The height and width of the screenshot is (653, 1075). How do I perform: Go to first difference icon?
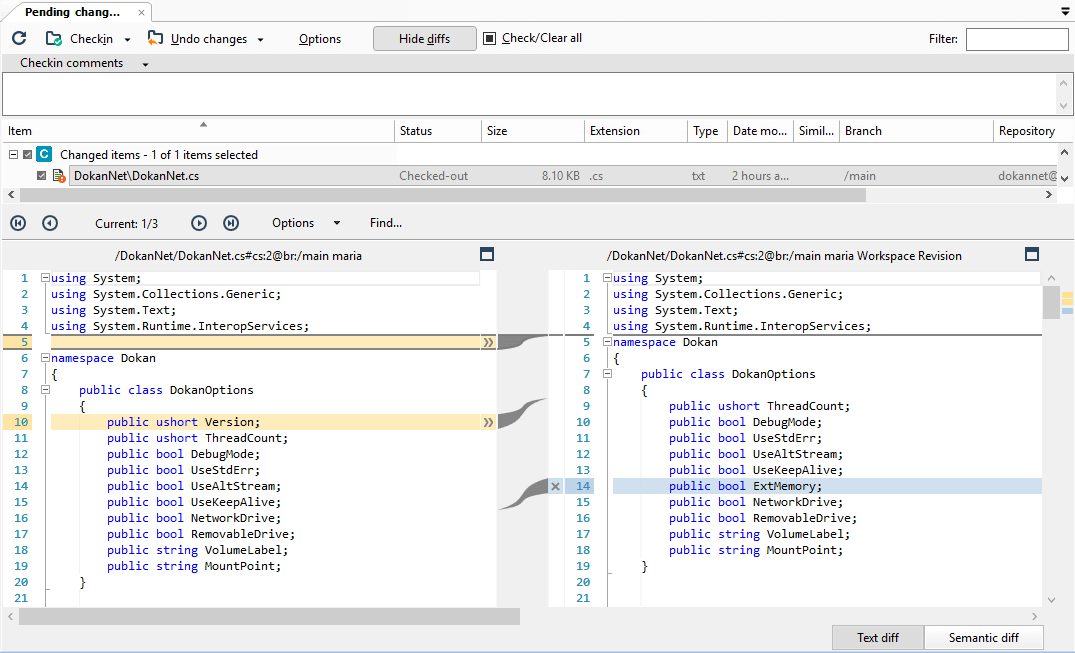[19, 223]
